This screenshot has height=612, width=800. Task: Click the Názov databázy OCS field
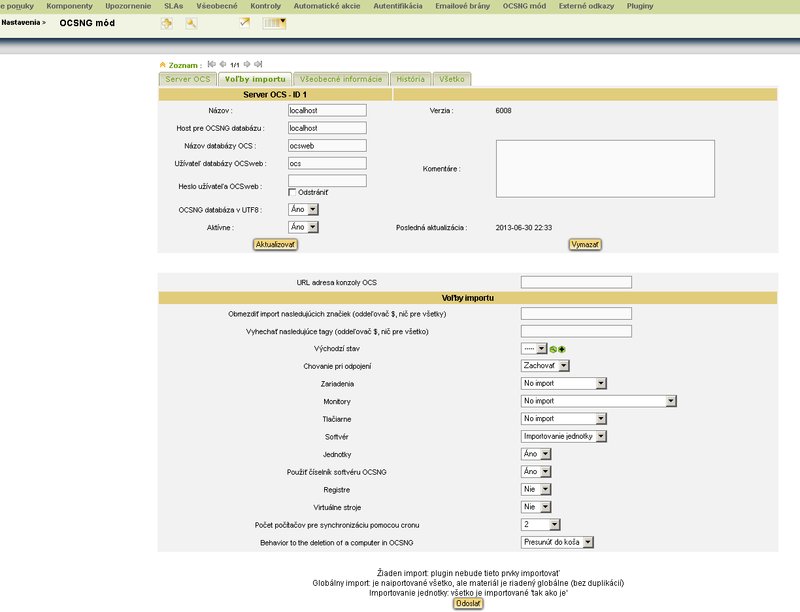(327, 146)
